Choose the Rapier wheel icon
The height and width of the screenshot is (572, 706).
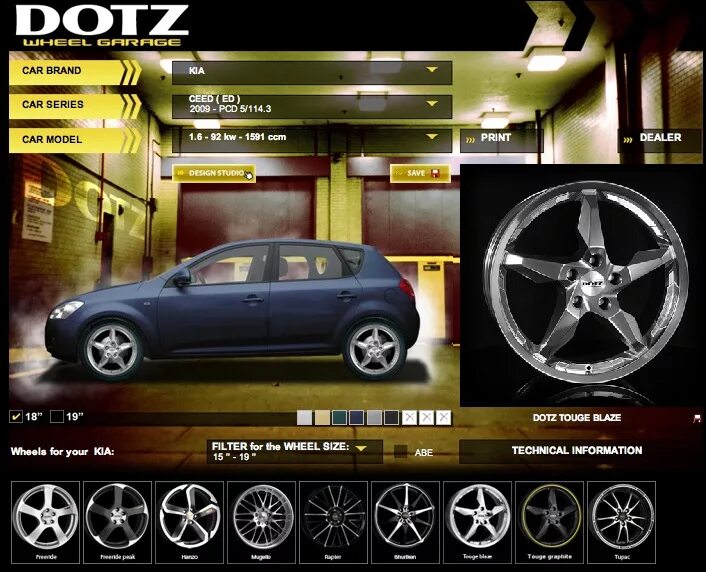[334, 522]
